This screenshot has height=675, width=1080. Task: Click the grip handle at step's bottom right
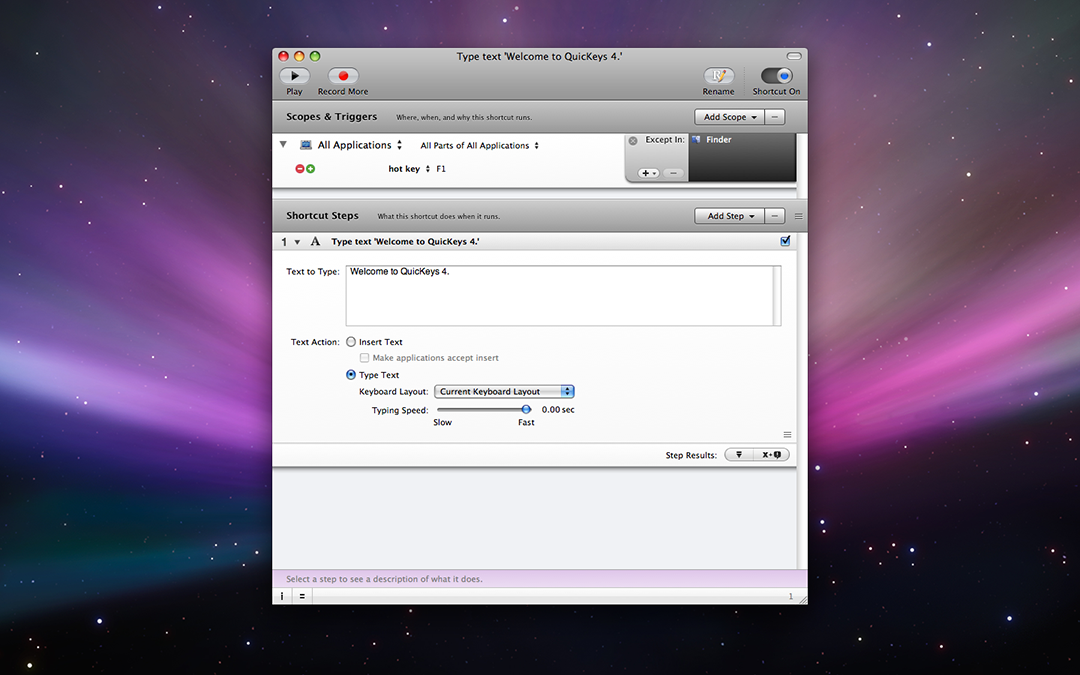pyautogui.click(x=787, y=435)
